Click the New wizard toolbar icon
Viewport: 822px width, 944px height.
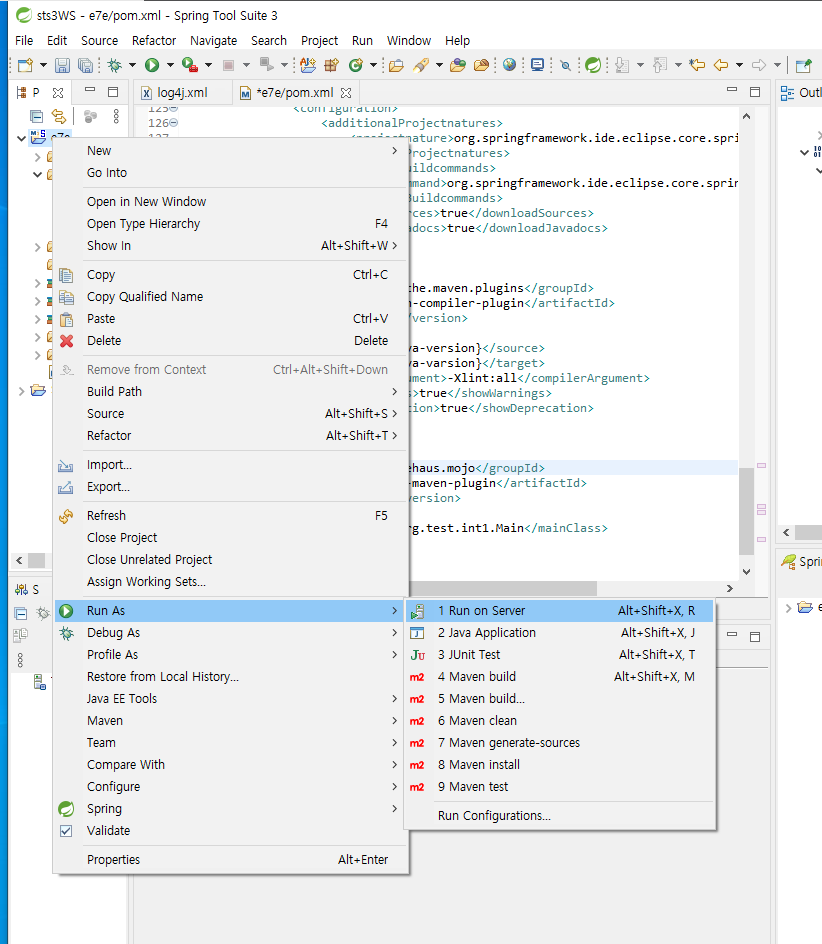click(25, 65)
